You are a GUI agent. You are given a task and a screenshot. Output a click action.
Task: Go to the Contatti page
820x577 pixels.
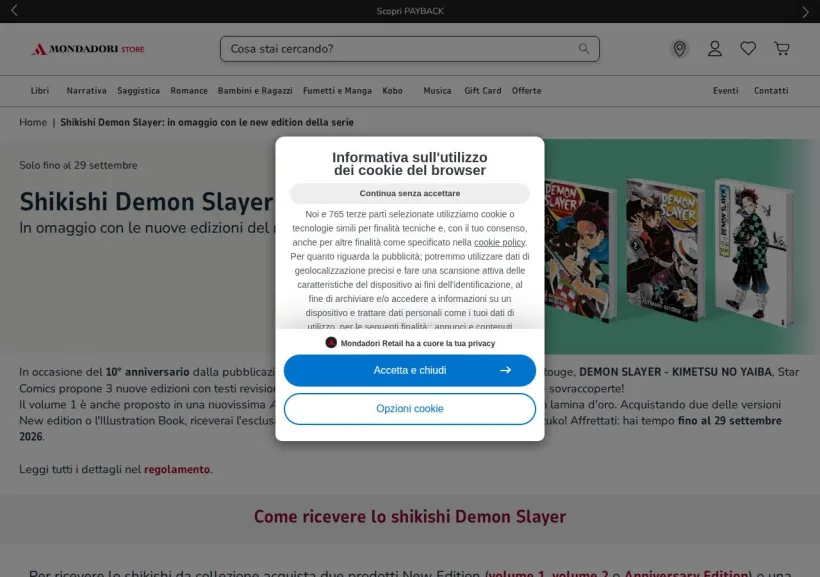point(771,90)
